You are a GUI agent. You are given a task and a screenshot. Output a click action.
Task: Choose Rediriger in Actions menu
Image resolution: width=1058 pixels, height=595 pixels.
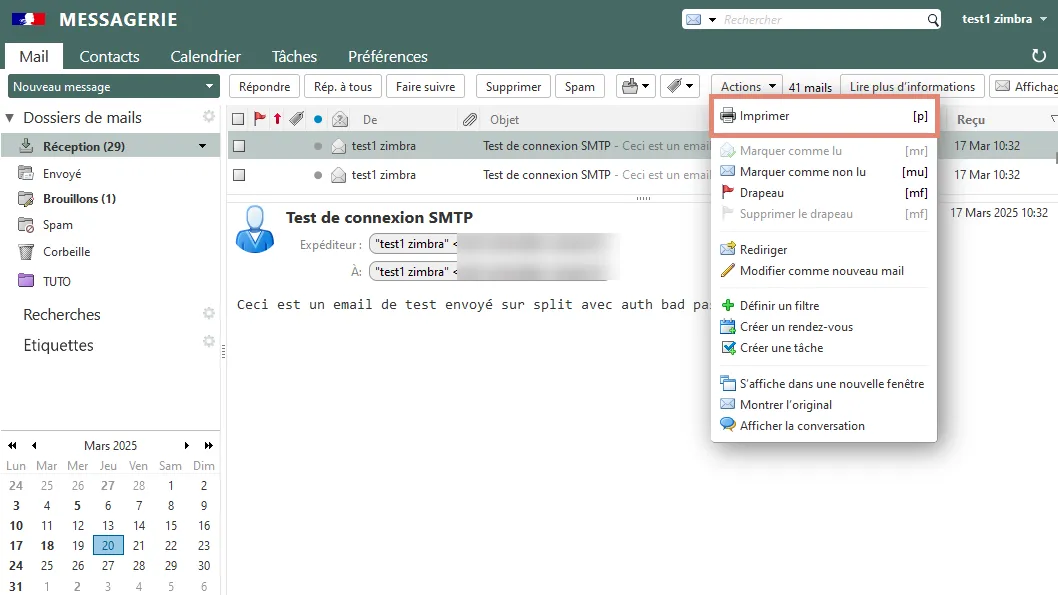pyautogui.click(x=824, y=250)
